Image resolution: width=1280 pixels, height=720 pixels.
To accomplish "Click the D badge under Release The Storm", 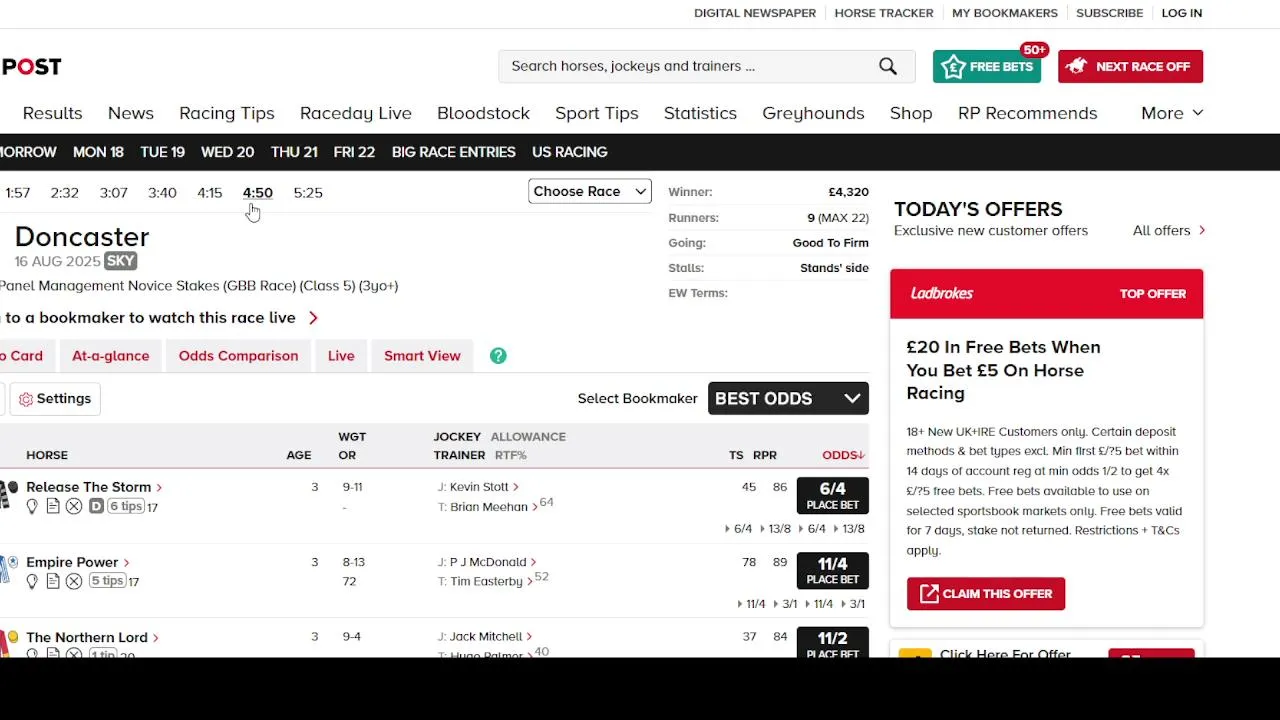I will [96, 507].
